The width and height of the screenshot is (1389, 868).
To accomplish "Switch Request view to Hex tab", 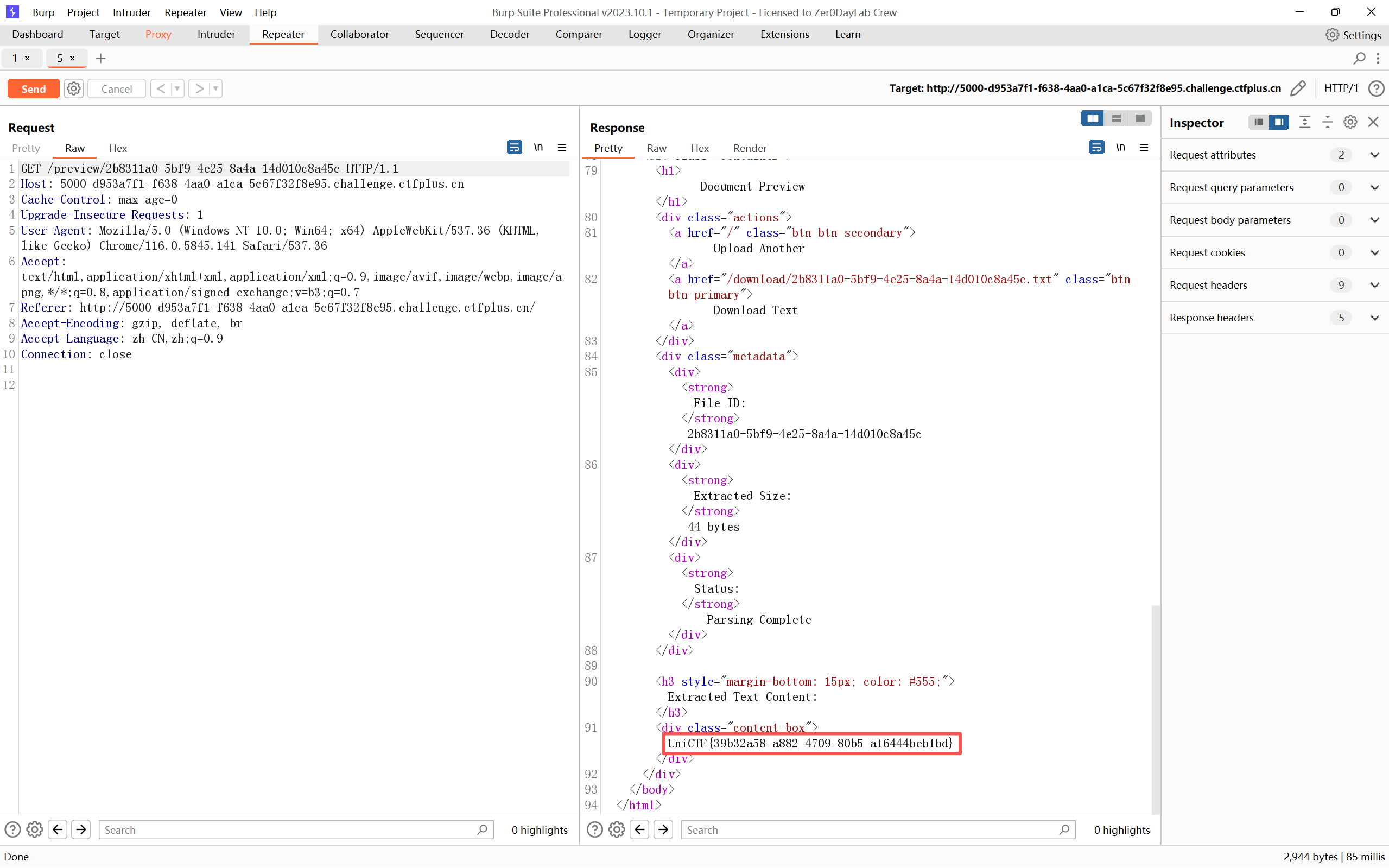I will (x=118, y=148).
